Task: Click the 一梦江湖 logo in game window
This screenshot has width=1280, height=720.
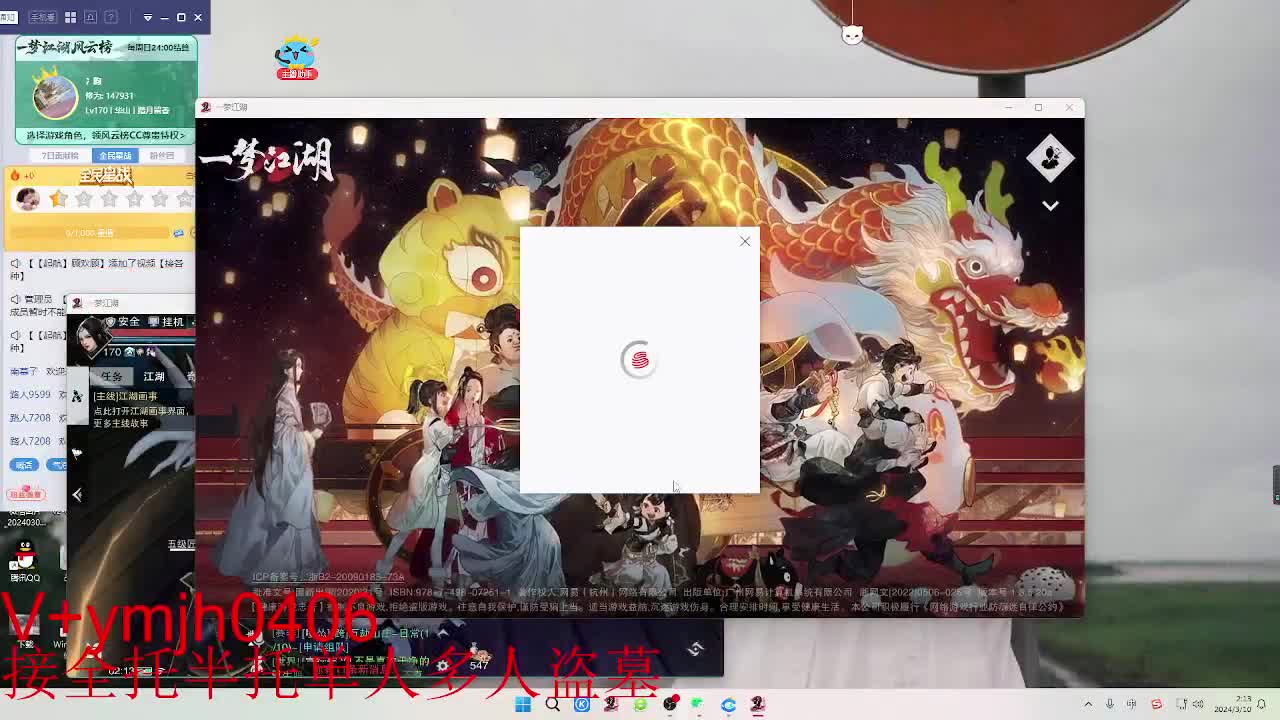Action: (x=268, y=160)
